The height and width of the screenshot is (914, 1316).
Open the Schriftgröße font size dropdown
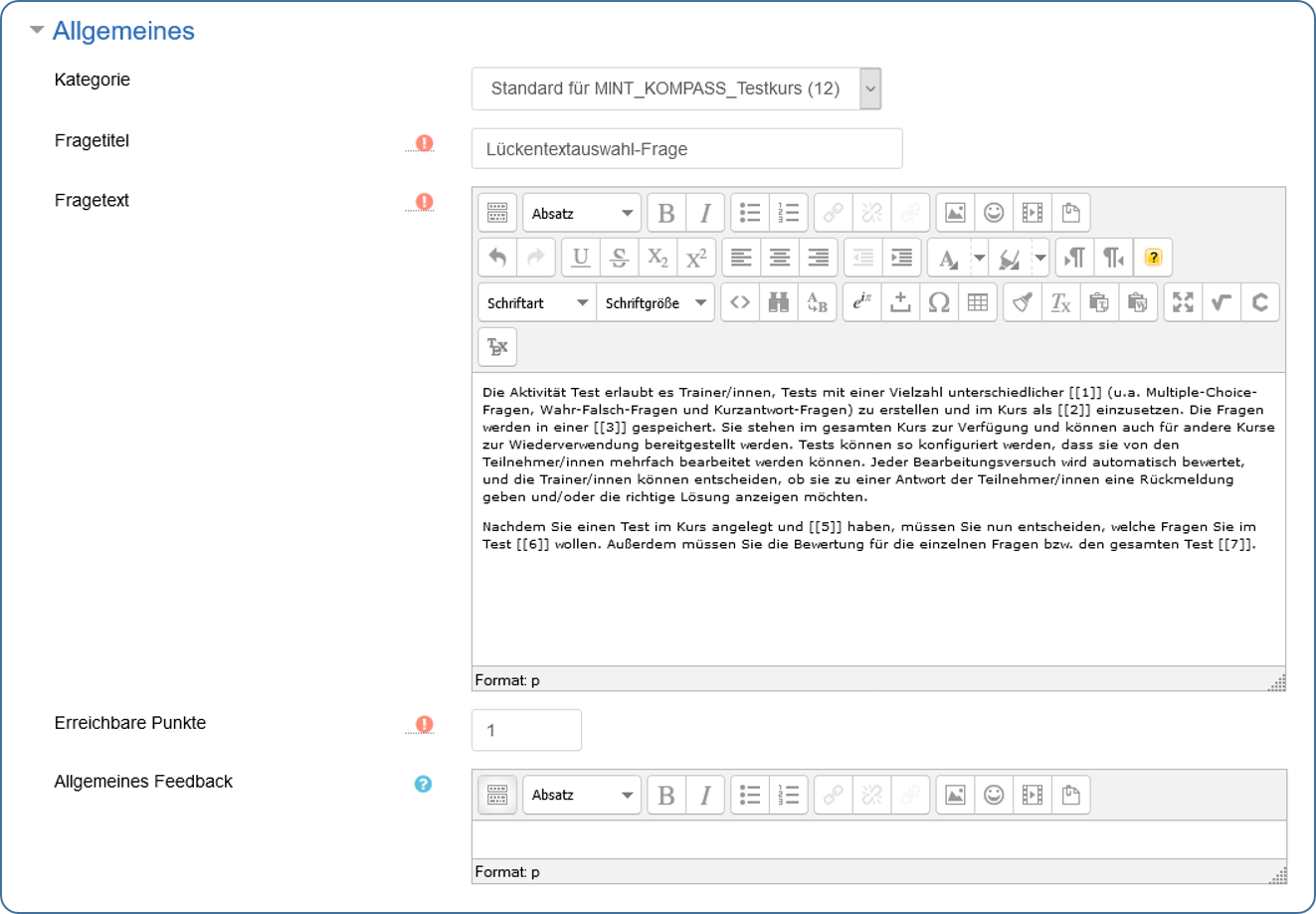click(656, 302)
